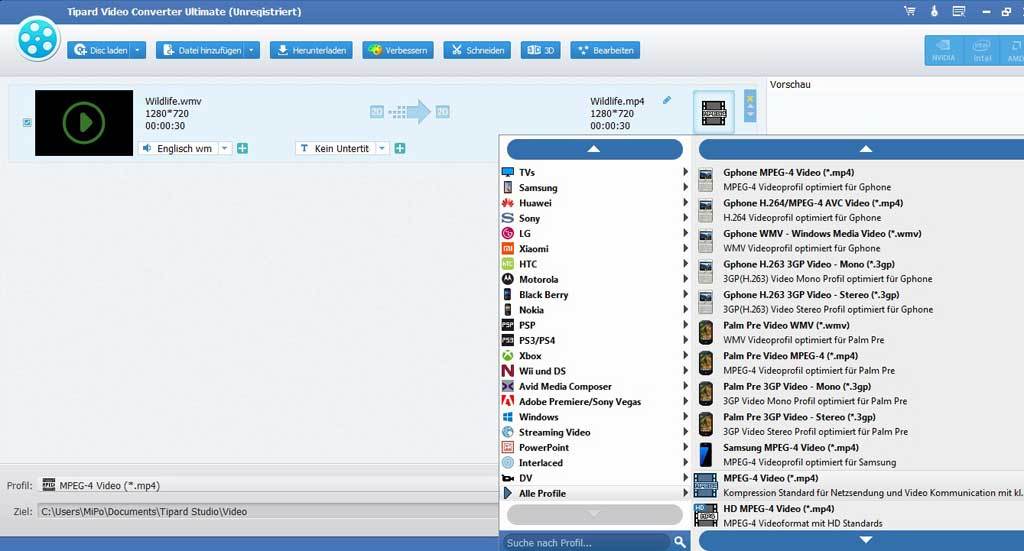Select the Samsung device category

pos(594,187)
